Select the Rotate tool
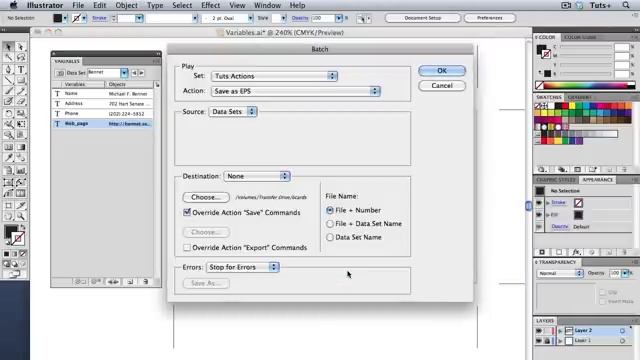The image size is (640, 360). [x=8, y=113]
